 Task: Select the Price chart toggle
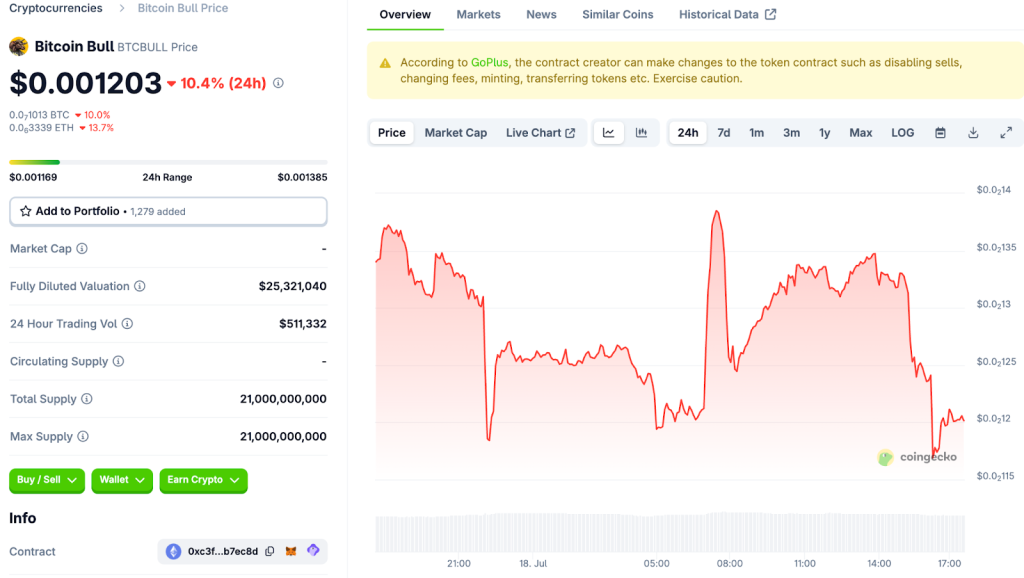pyautogui.click(x=392, y=133)
